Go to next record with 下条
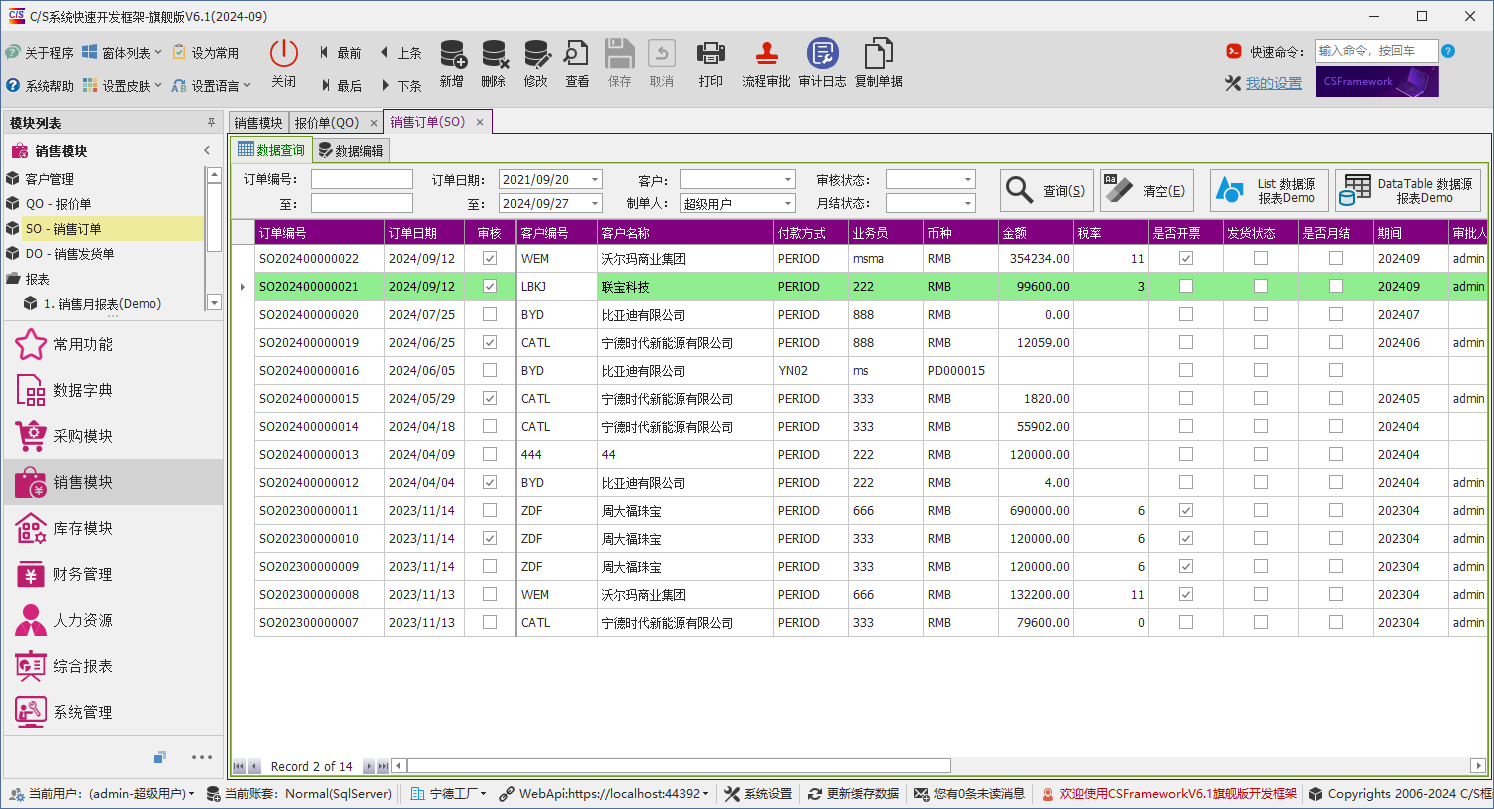Viewport: 1494px width, 809px height. click(x=400, y=86)
